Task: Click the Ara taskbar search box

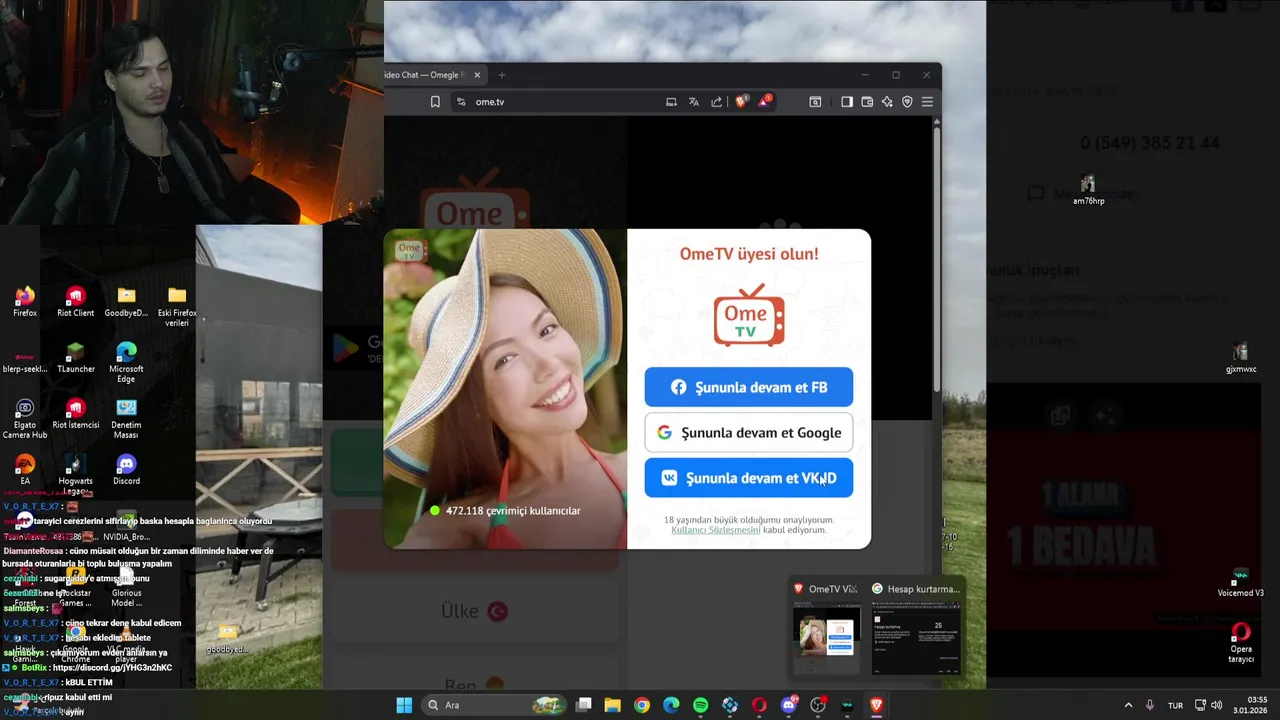Action: click(x=493, y=705)
